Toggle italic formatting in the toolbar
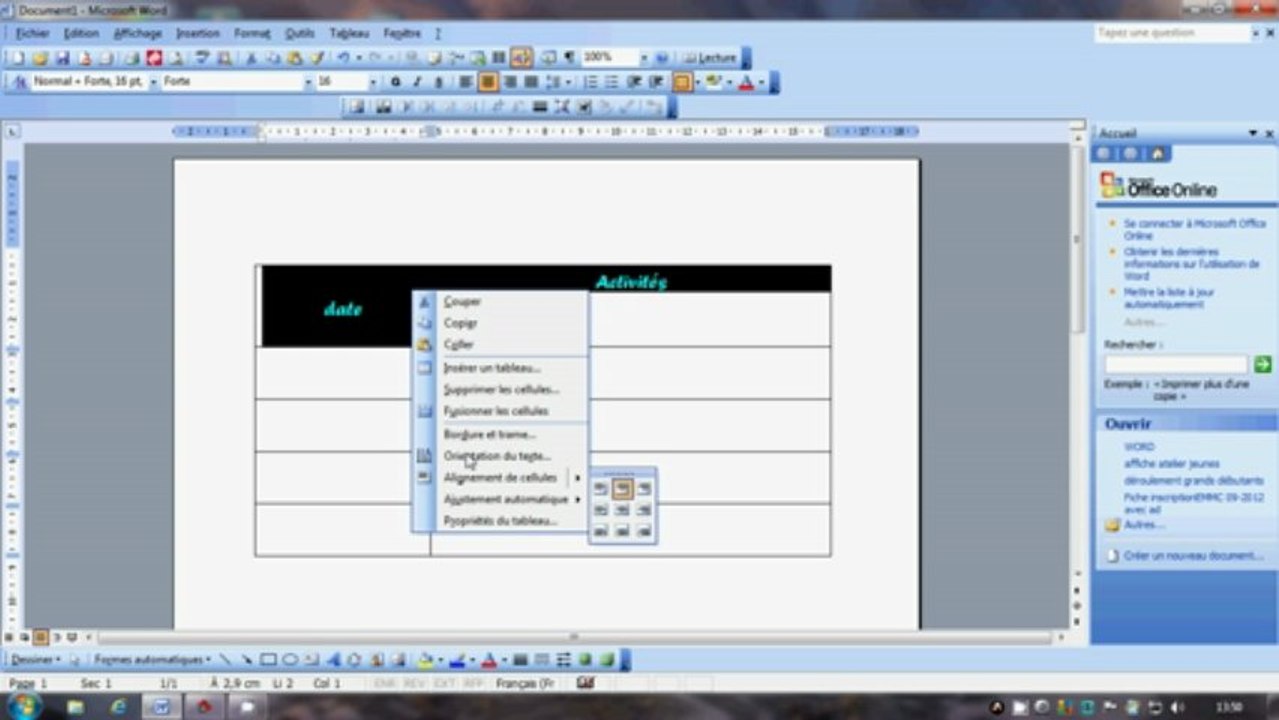 tap(417, 82)
